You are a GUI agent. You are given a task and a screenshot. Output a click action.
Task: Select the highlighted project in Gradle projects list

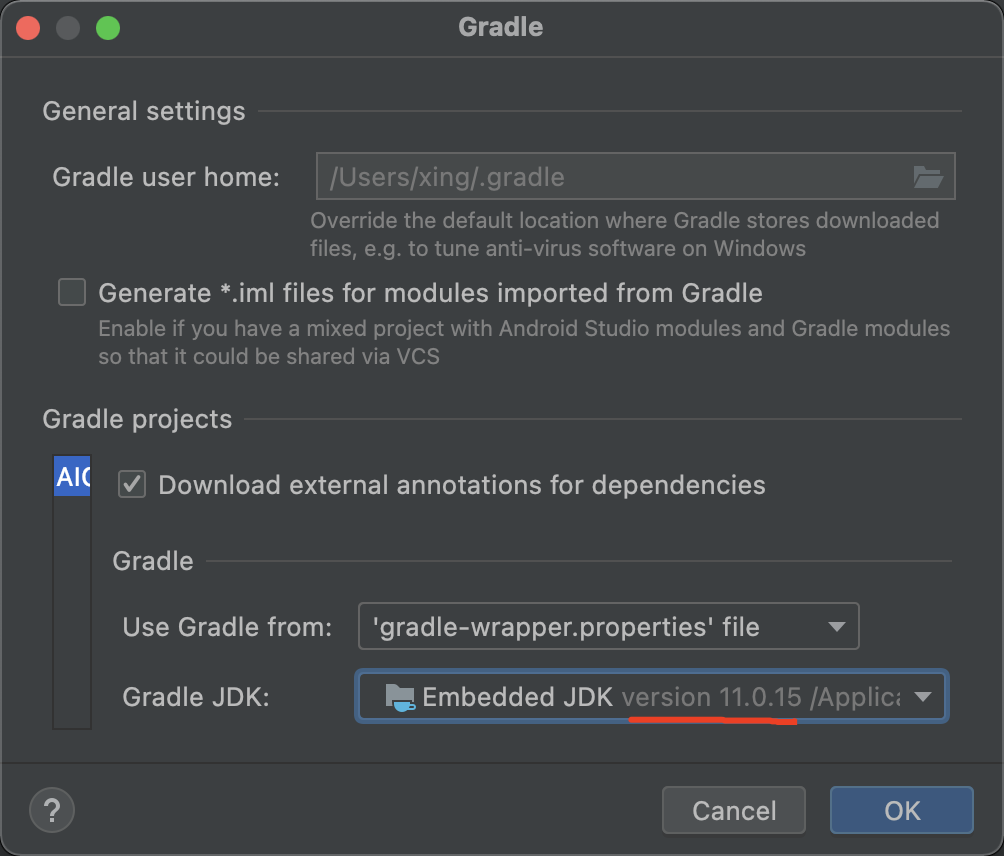pyautogui.click(x=72, y=477)
